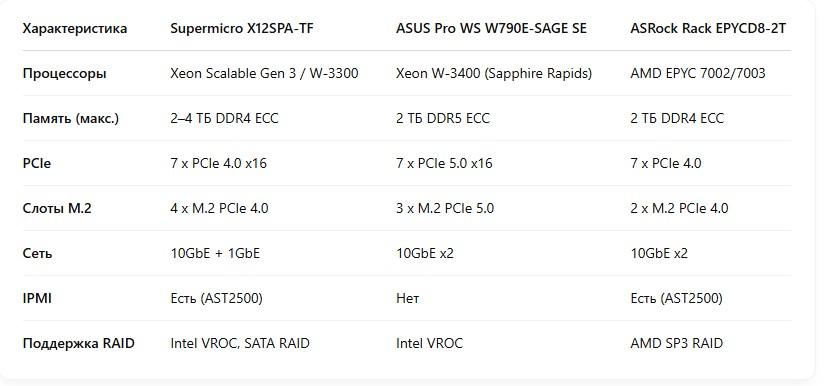Screen dimensions: 829x386
Task: Click the 10GbE + 1GbE cell
Action: [215, 253]
